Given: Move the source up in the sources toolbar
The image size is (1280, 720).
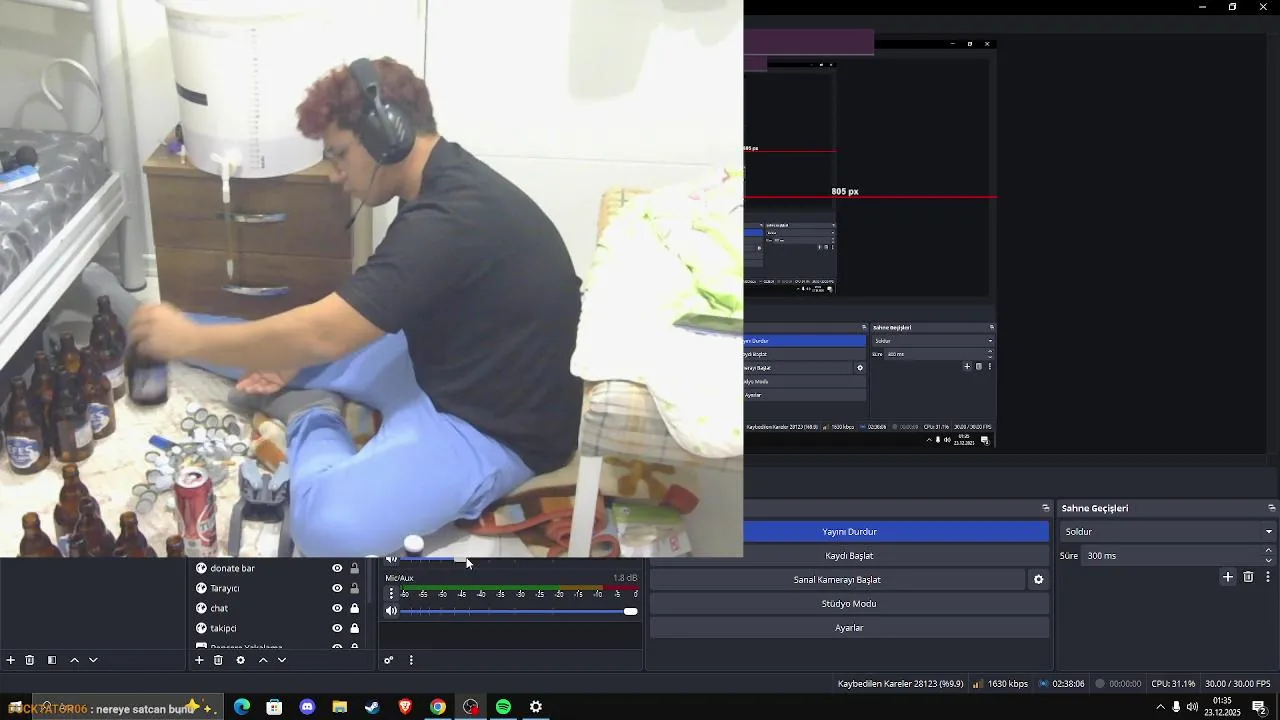Looking at the screenshot, I should click(x=263, y=660).
